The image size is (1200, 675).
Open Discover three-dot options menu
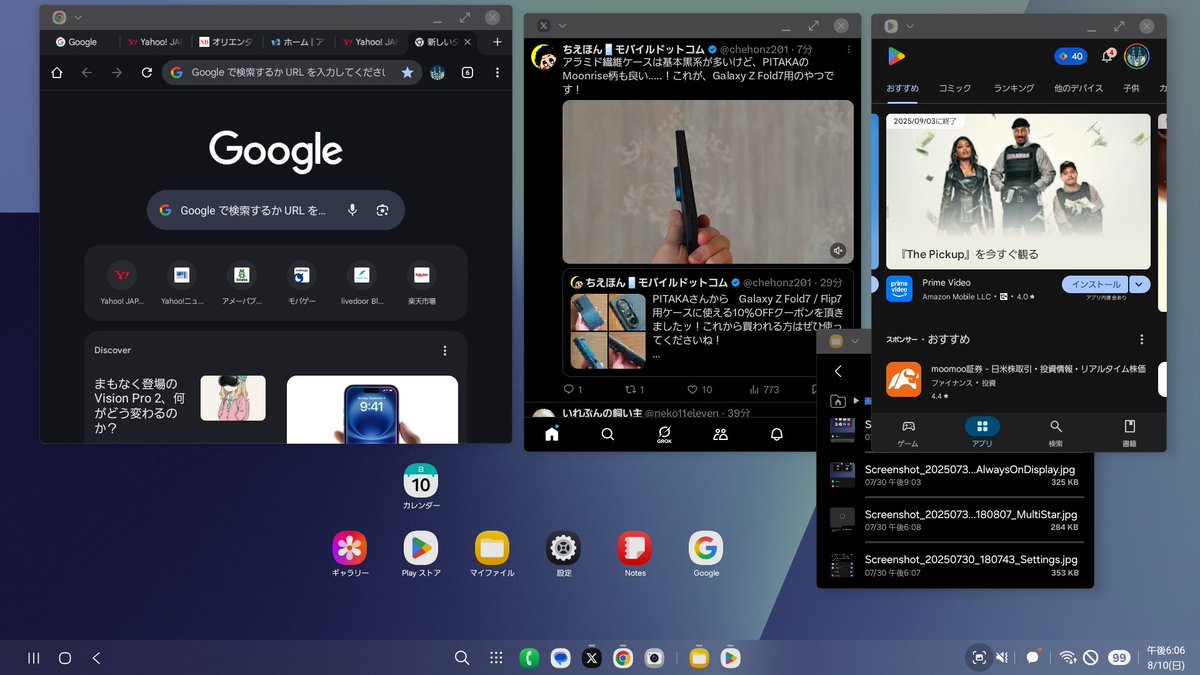pos(445,350)
